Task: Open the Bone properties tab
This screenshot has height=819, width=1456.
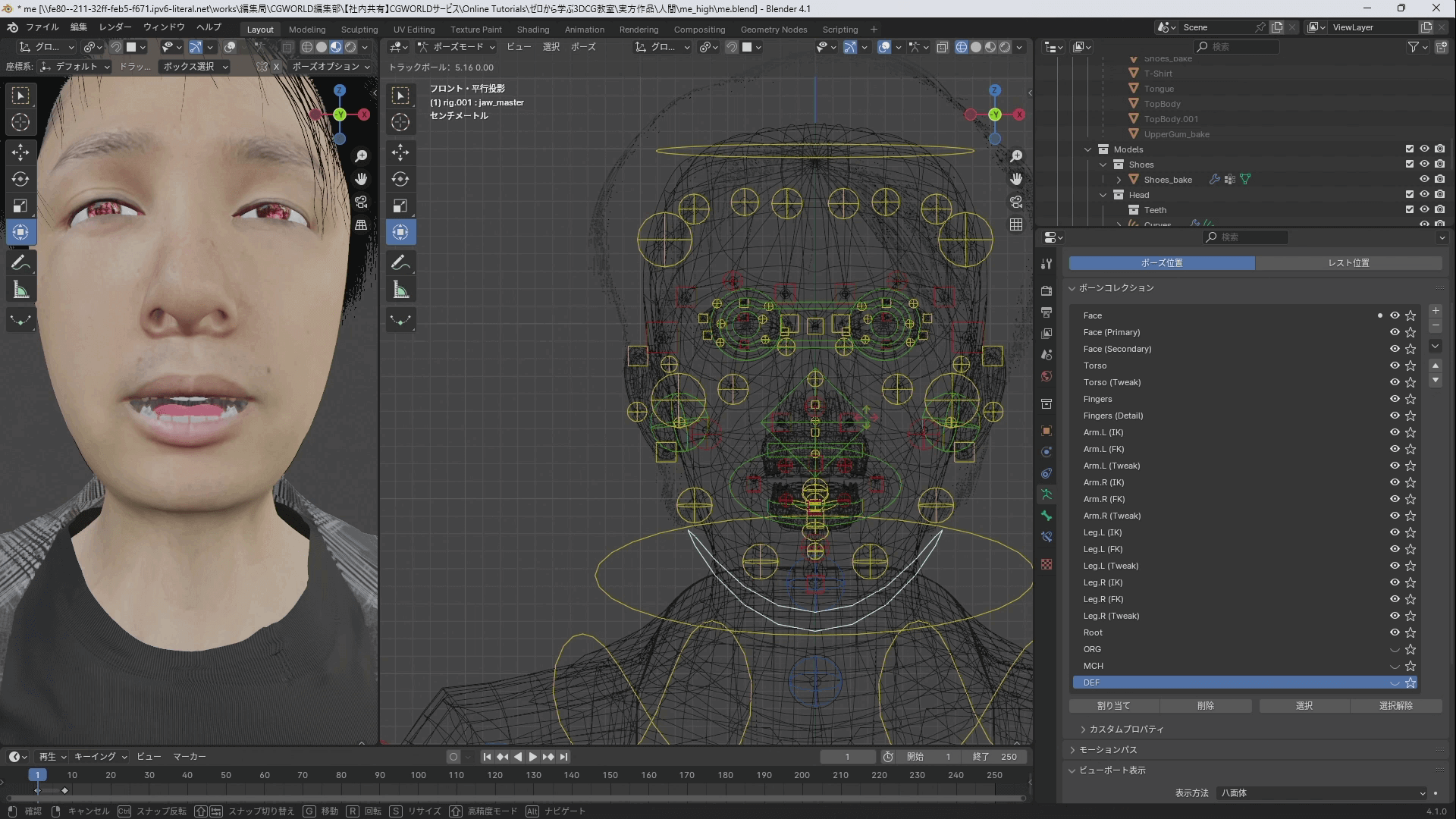Action: pyautogui.click(x=1046, y=516)
